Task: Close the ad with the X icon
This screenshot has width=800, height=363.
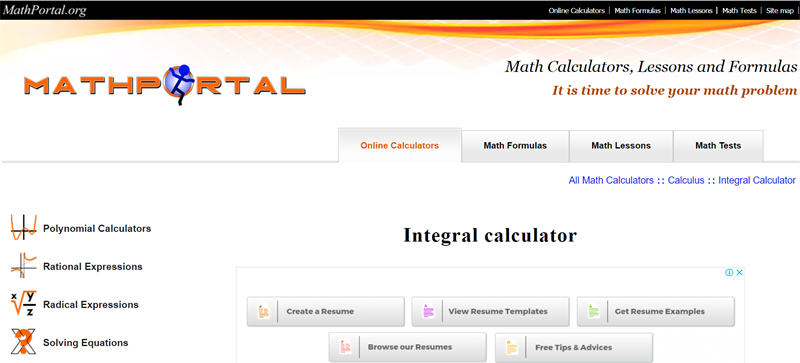Action: pyautogui.click(x=739, y=273)
